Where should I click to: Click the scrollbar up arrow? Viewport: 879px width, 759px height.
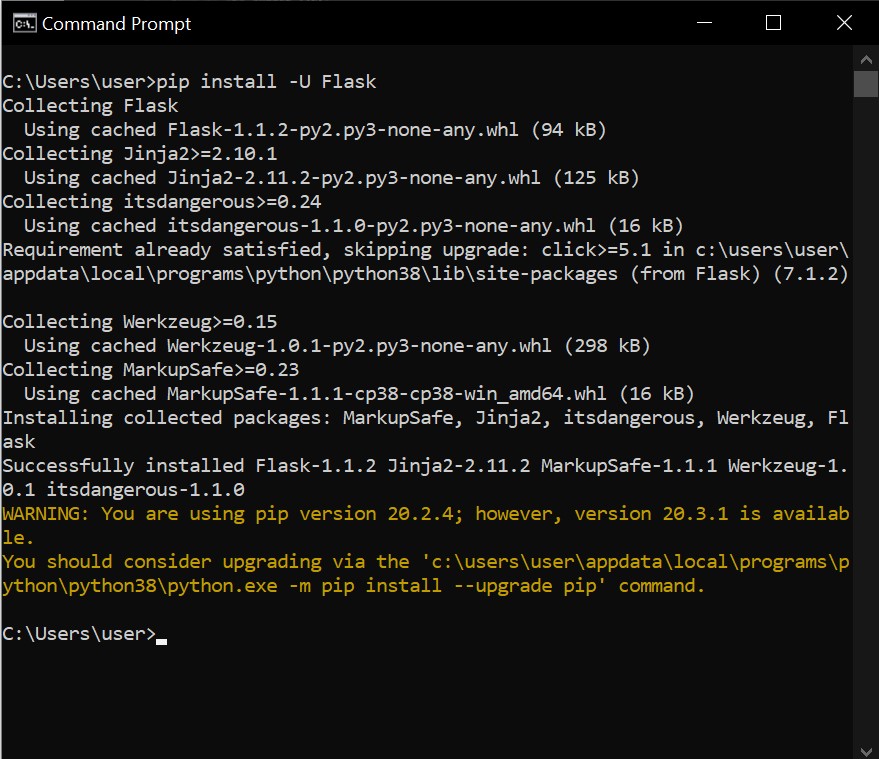tap(866, 59)
